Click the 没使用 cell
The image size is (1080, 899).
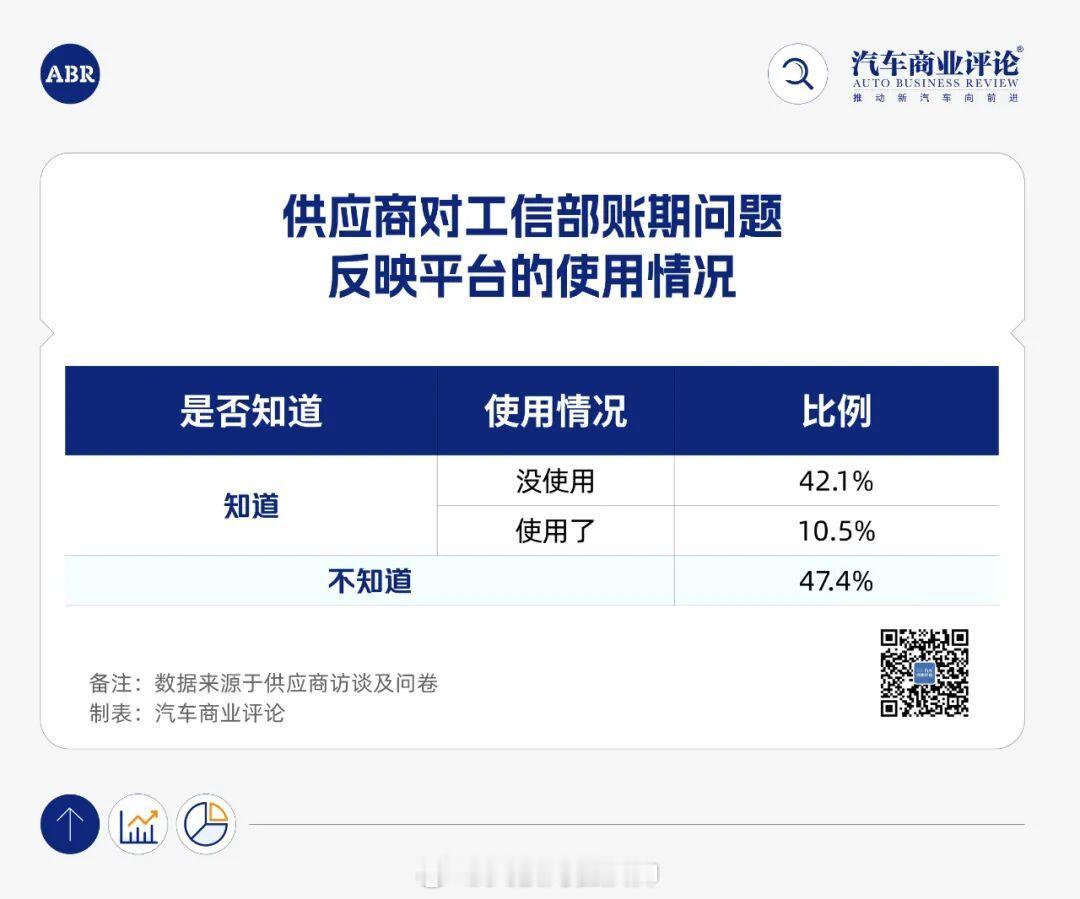(x=556, y=481)
